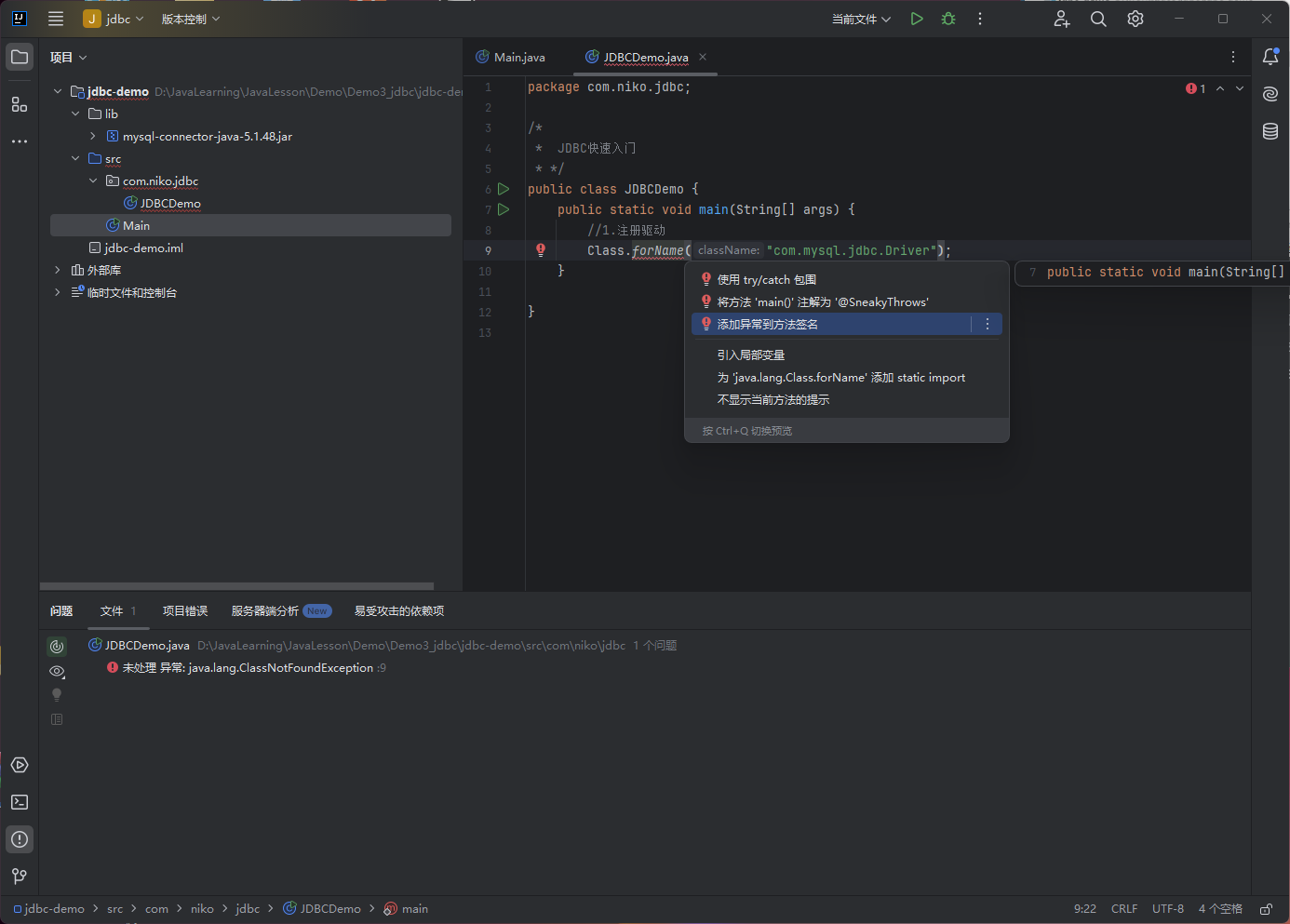Screen dimensions: 1290x924
Task: Choose 引入局部变量 intention
Action: coord(847,355)
